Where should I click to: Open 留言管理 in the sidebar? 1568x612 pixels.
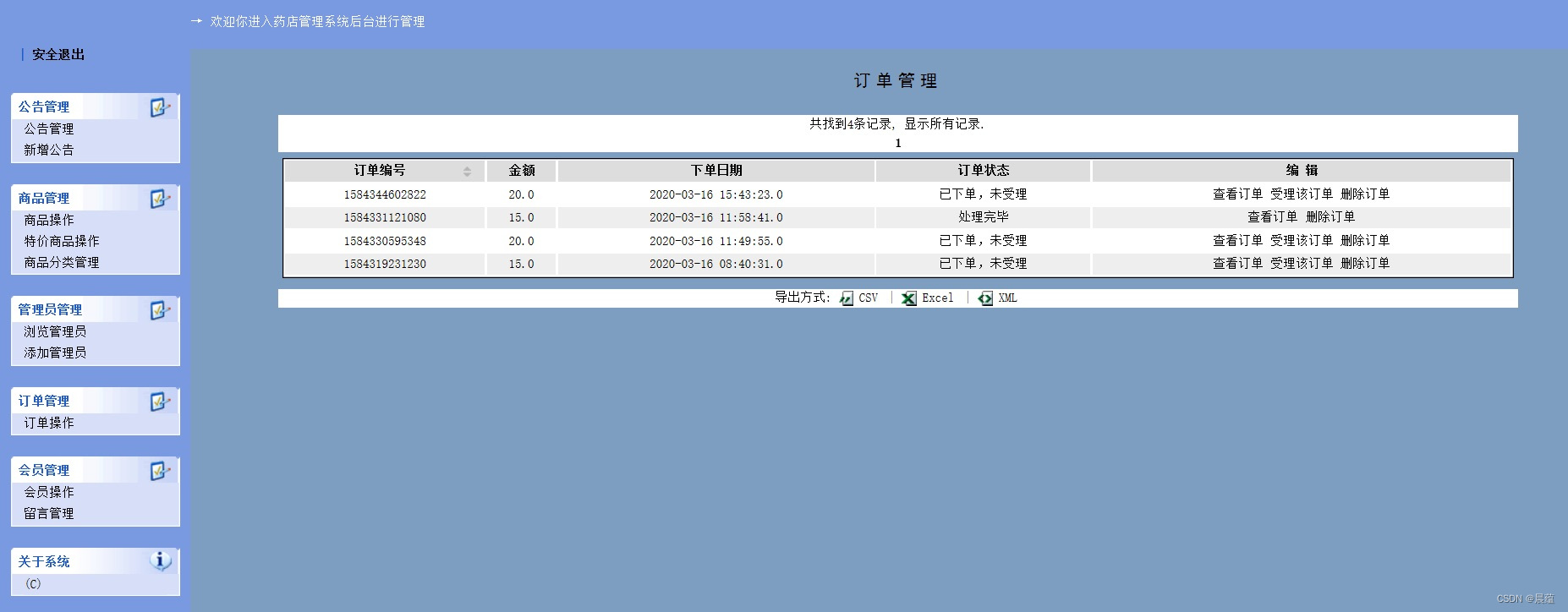[49, 513]
